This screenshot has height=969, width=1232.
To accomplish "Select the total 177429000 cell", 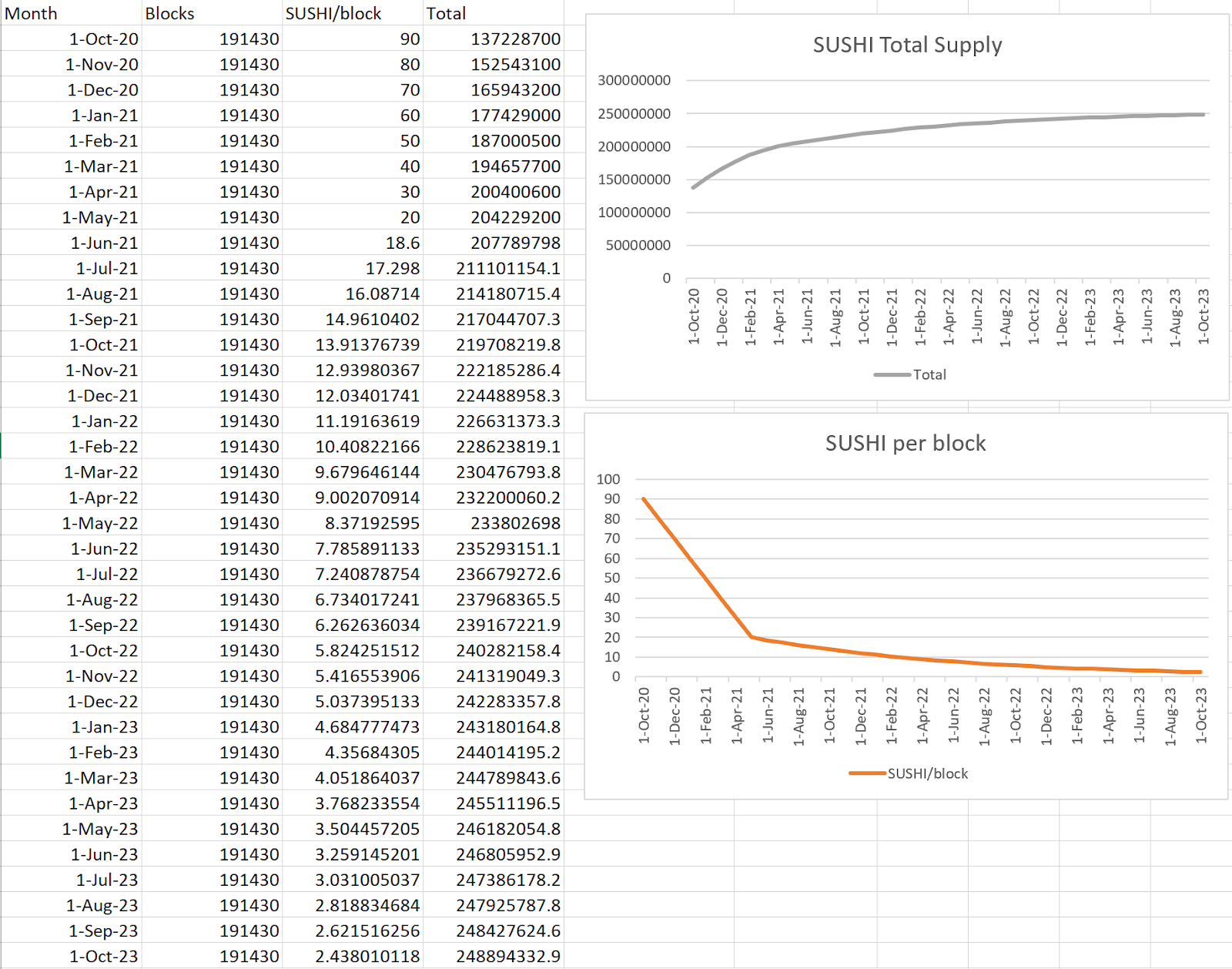I will [x=493, y=115].
